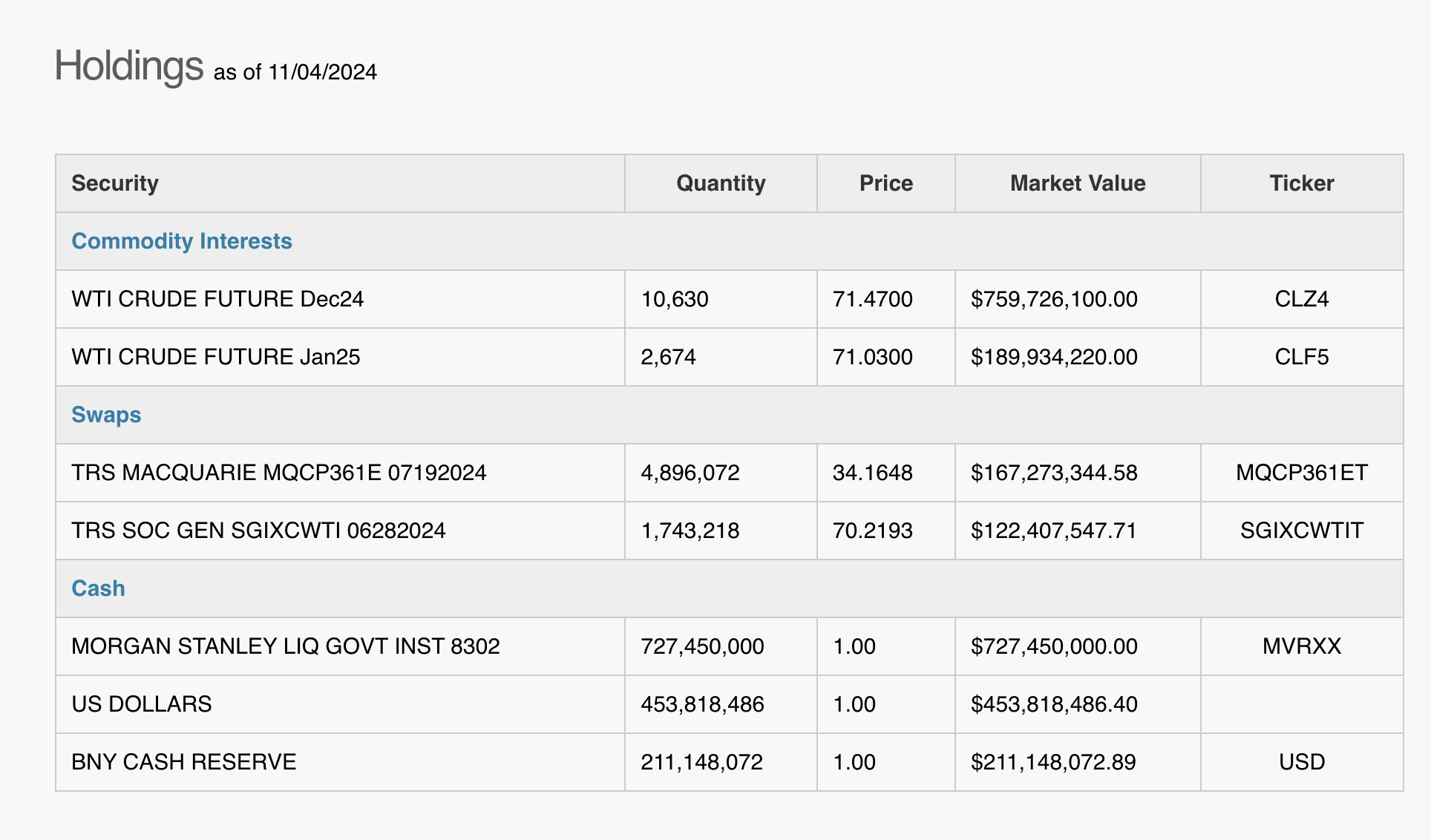Click the Security column header
The image size is (1431, 840).
[x=115, y=183]
